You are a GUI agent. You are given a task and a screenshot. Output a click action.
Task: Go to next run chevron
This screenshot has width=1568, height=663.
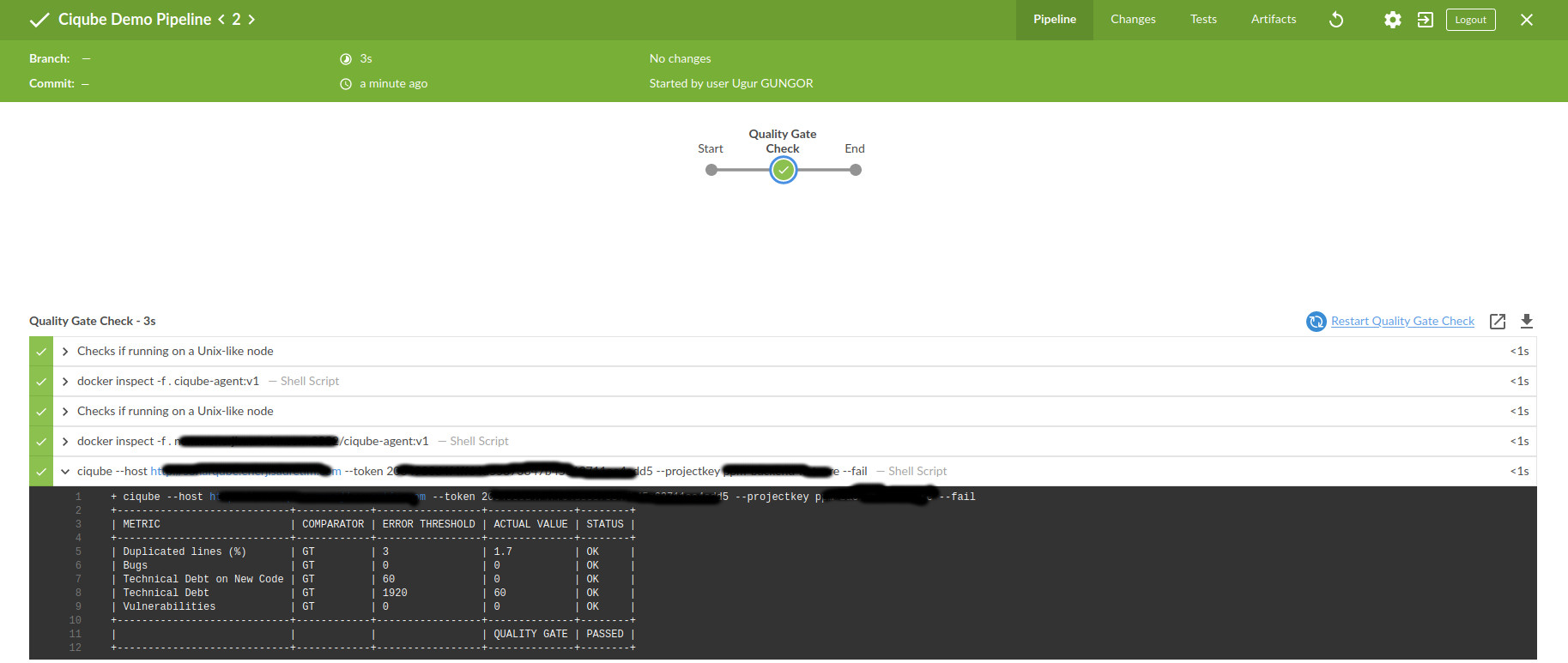[251, 19]
